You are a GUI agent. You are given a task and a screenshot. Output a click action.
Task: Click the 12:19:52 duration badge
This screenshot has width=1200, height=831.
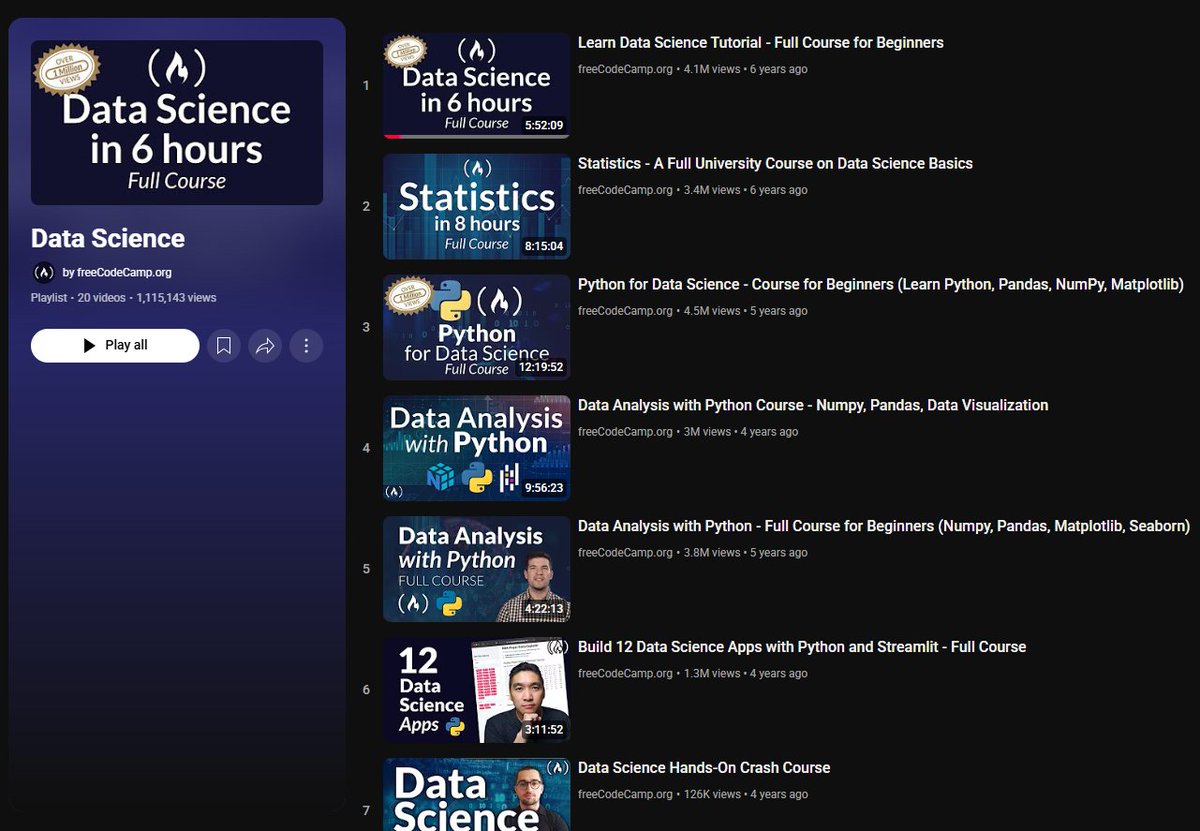click(541, 367)
